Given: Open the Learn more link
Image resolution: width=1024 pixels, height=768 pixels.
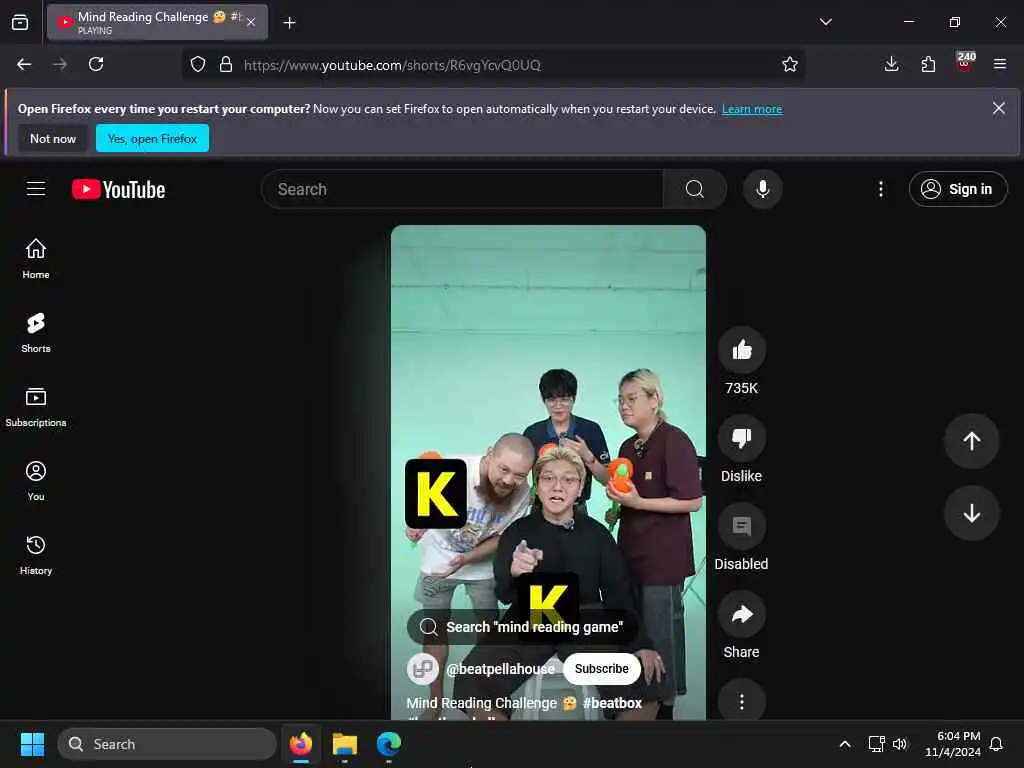Looking at the screenshot, I should tap(752, 109).
